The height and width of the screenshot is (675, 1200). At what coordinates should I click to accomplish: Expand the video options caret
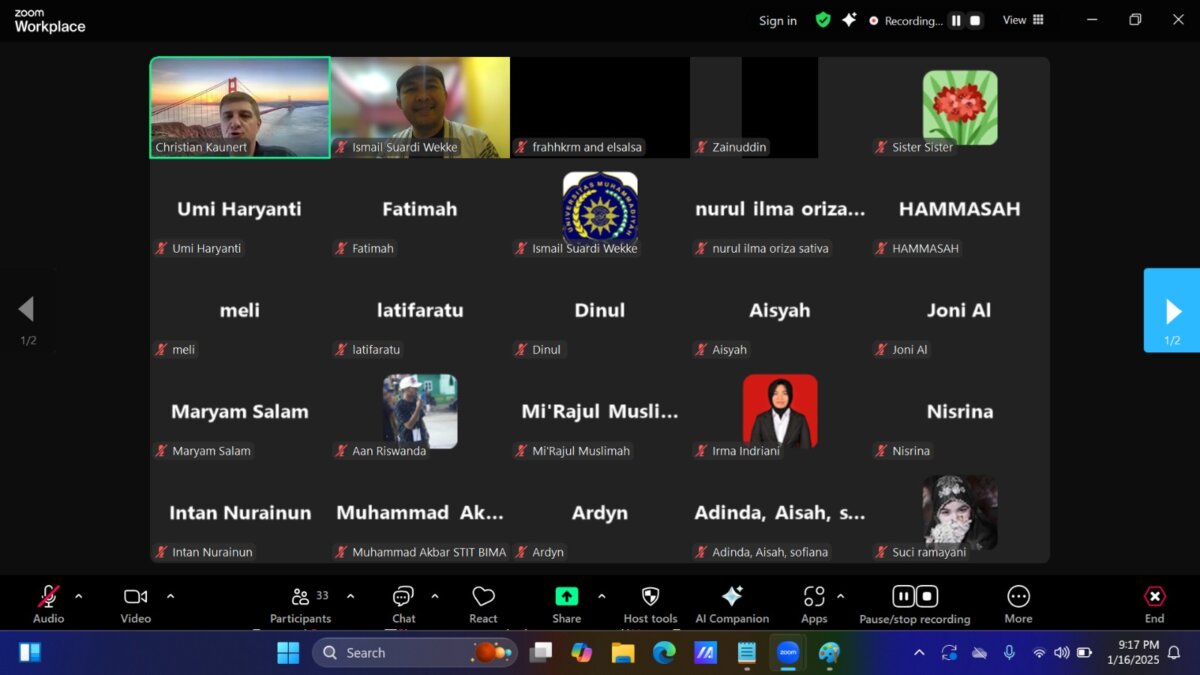[170, 596]
